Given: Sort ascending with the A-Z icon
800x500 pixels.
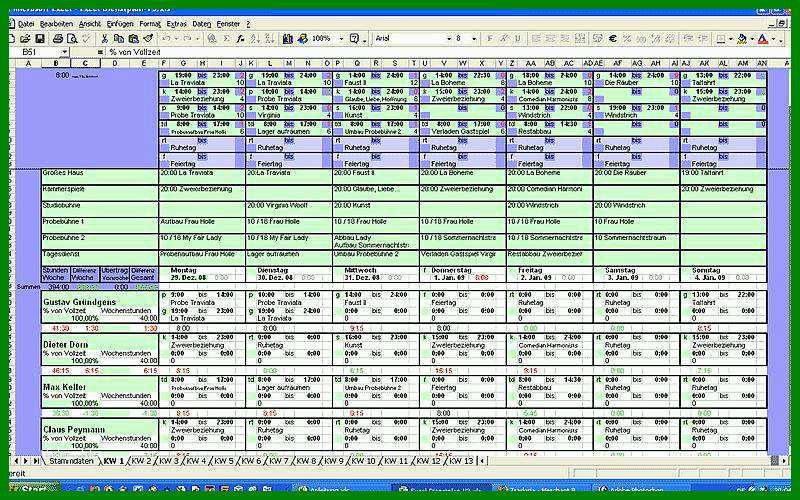Looking at the screenshot, I should point(255,39).
